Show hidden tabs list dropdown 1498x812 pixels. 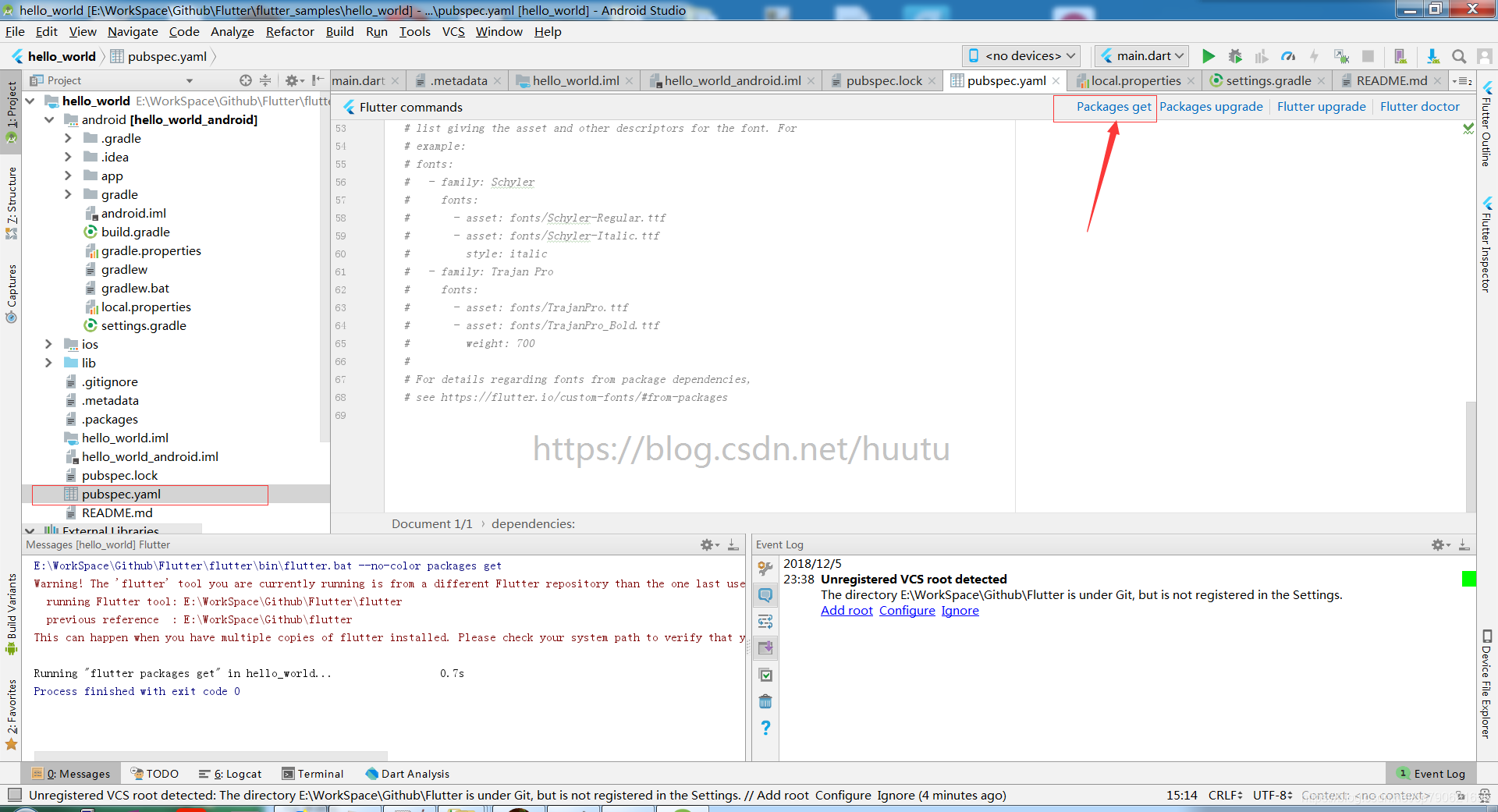click(1462, 81)
